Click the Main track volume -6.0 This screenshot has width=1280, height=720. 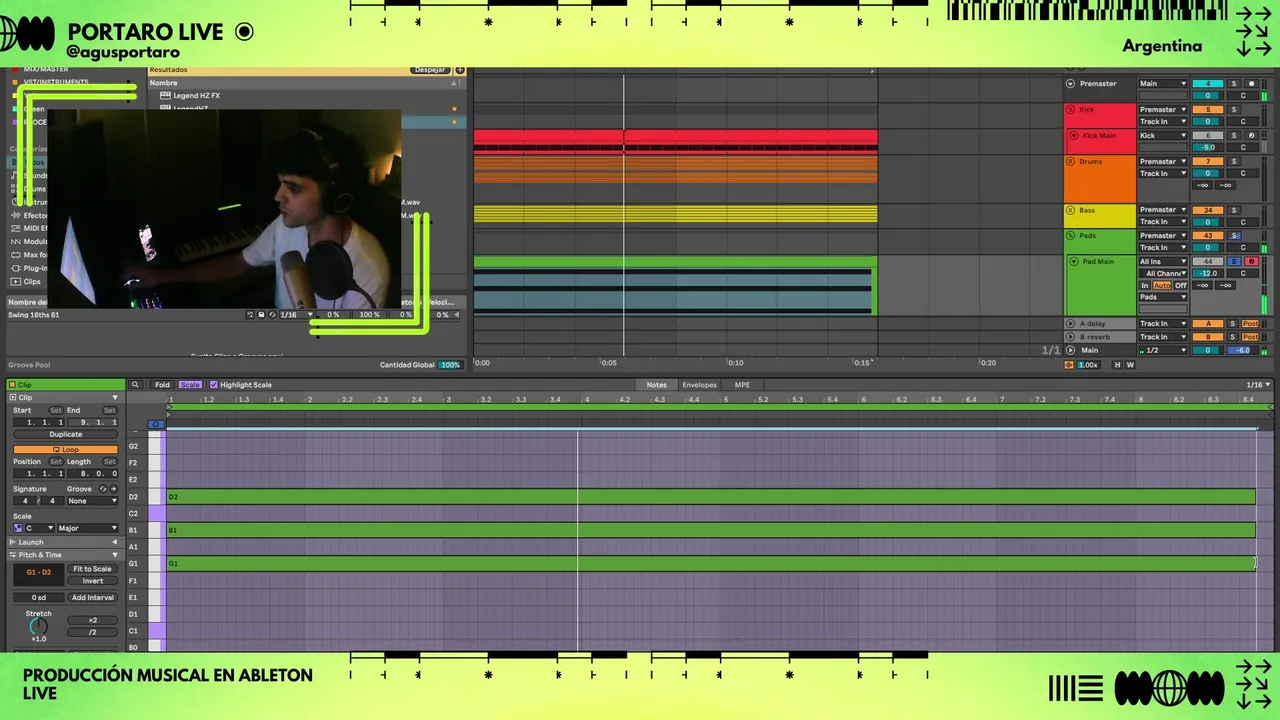point(1243,350)
